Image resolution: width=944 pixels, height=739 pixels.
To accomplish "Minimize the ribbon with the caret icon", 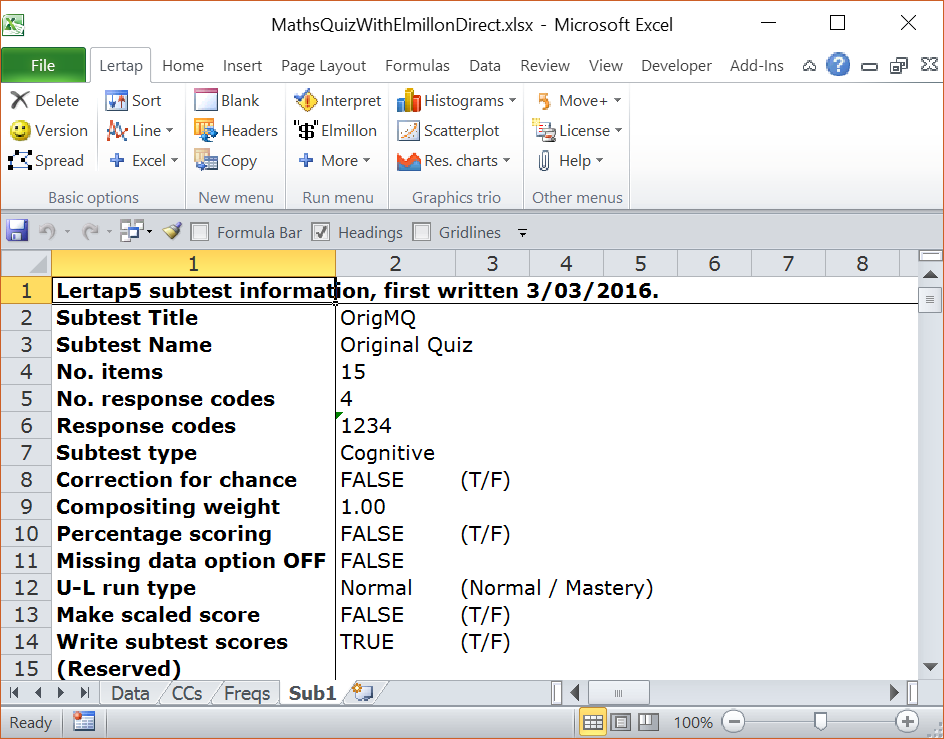I will (x=809, y=66).
